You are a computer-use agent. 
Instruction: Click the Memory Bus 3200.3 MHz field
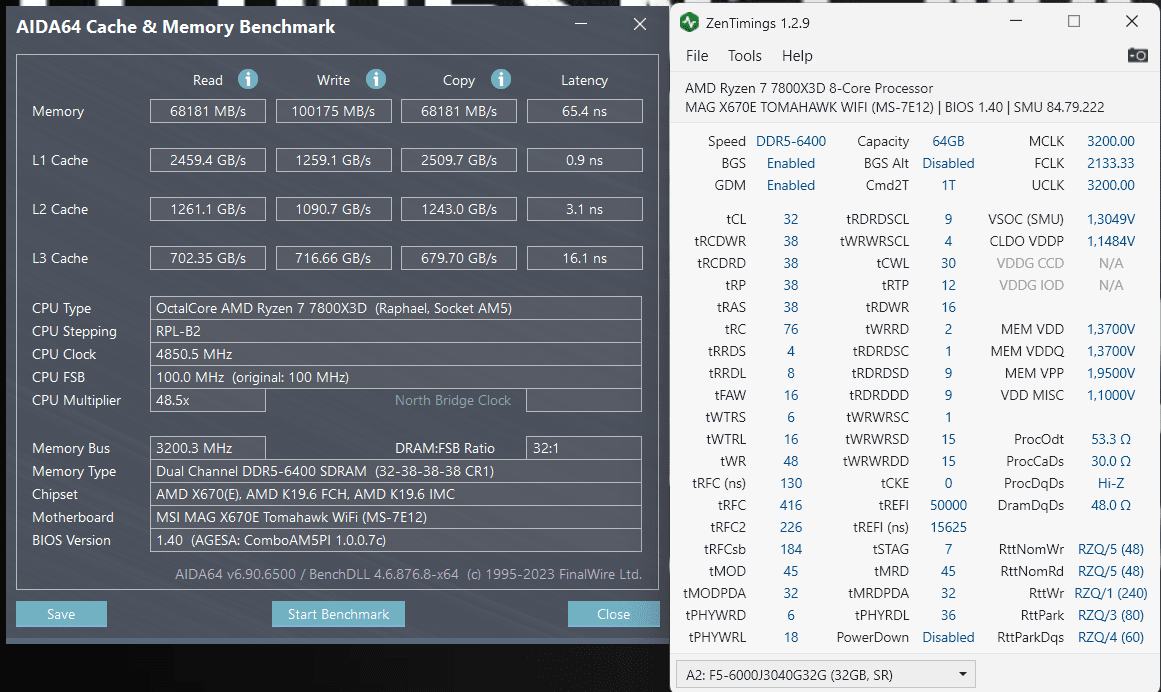click(208, 448)
